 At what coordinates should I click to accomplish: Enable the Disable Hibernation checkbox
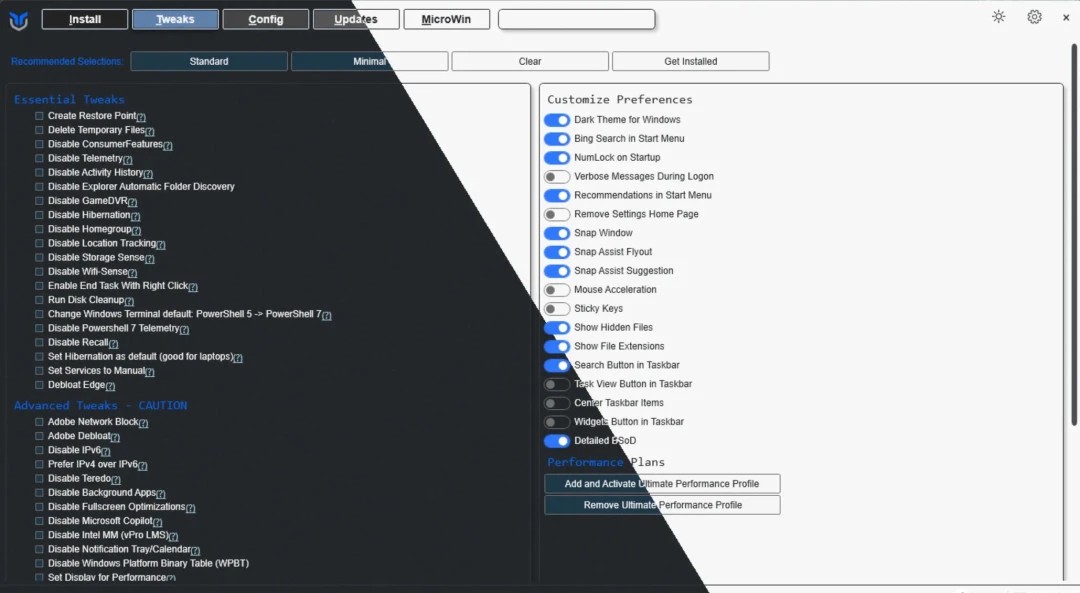(x=40, y=215)
